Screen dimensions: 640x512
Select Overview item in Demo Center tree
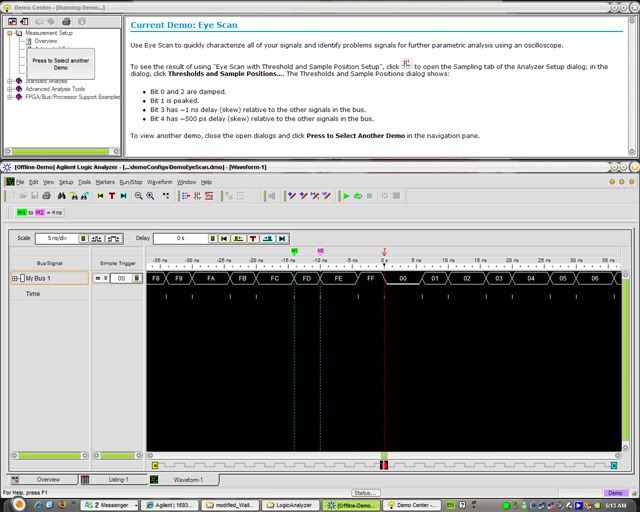46,41
